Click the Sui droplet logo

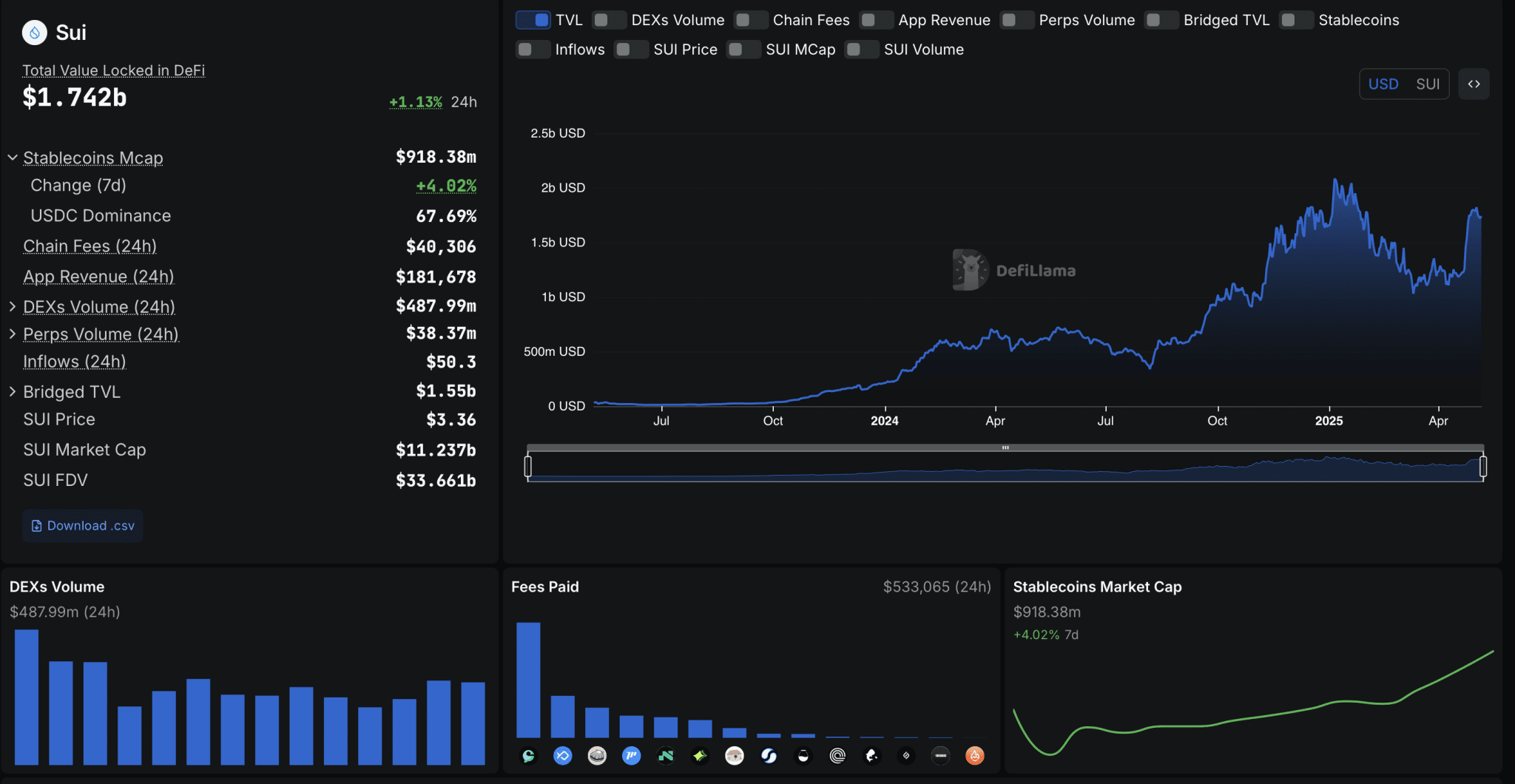35,33
